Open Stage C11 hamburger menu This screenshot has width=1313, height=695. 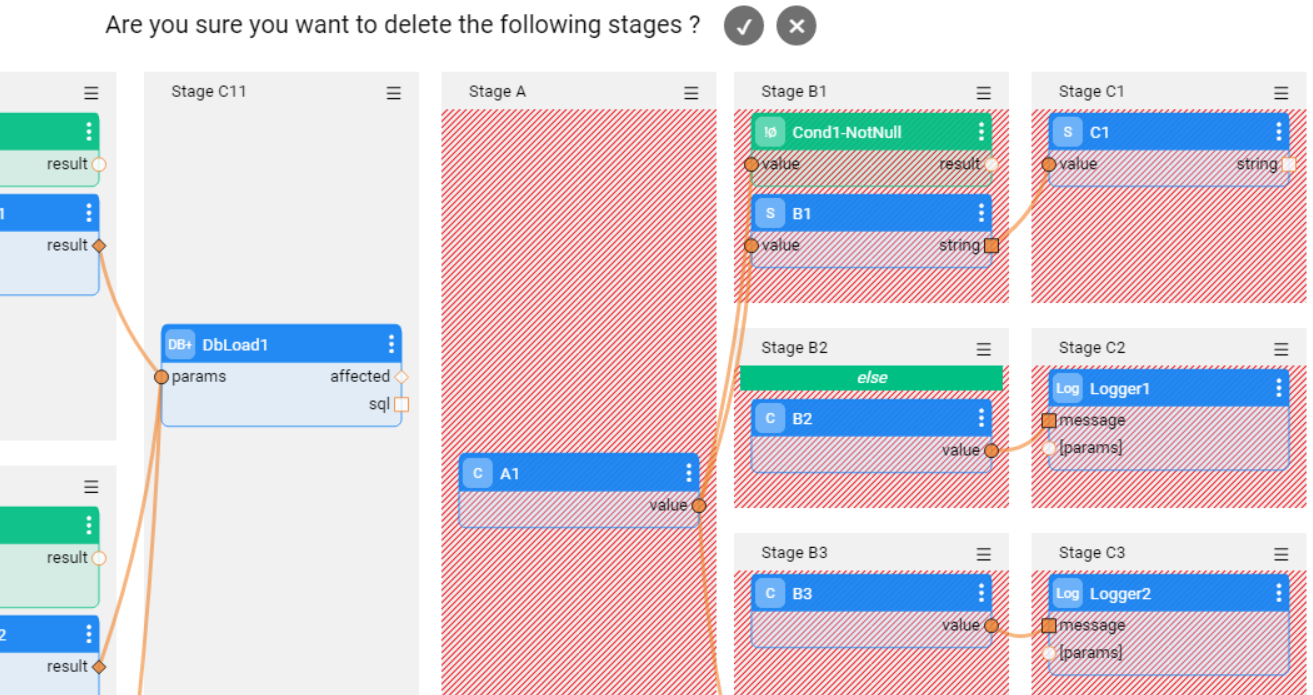pyautogui.click(x=394, y=93)
